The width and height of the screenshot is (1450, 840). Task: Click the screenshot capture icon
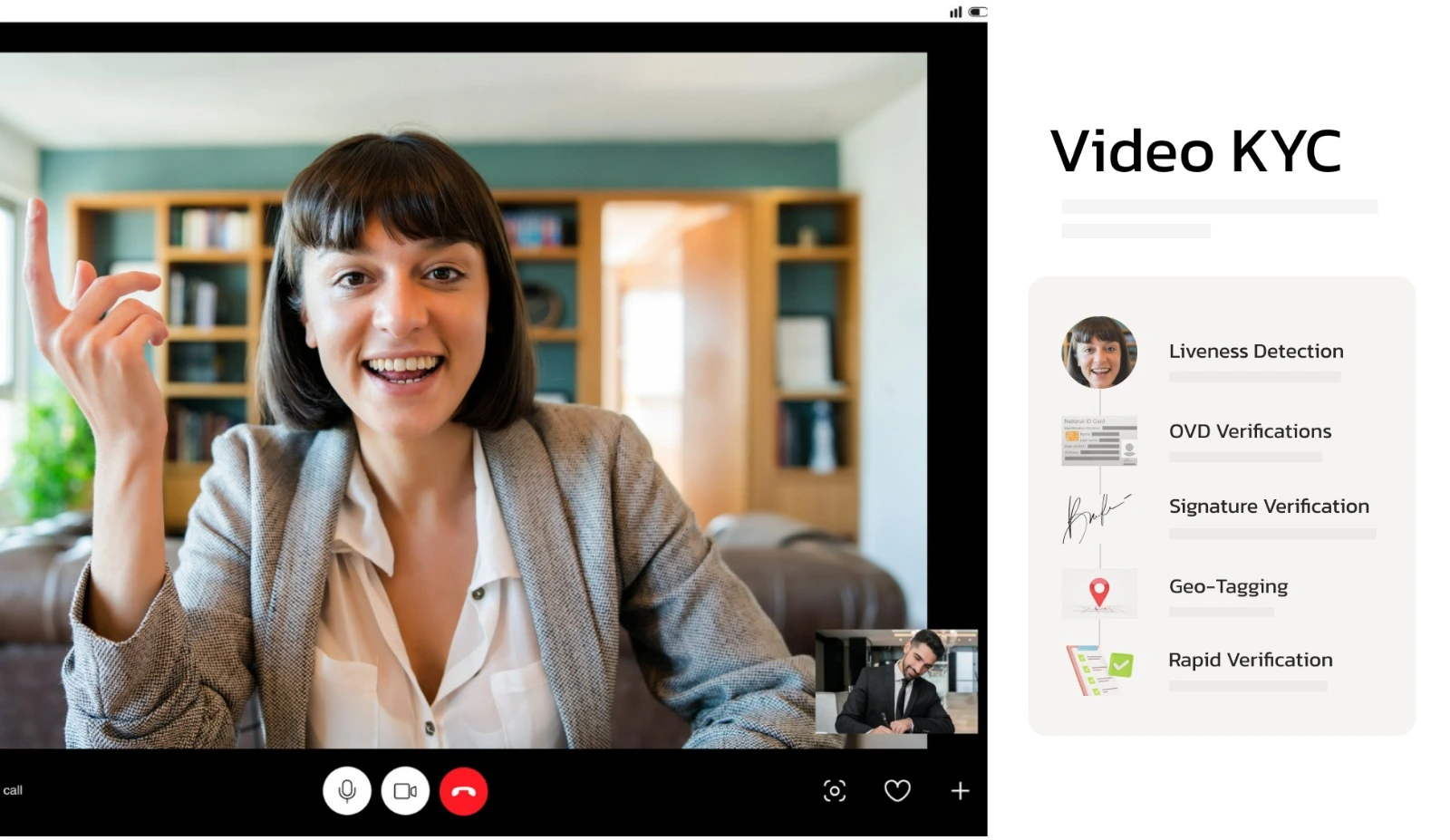click(834, 791)
